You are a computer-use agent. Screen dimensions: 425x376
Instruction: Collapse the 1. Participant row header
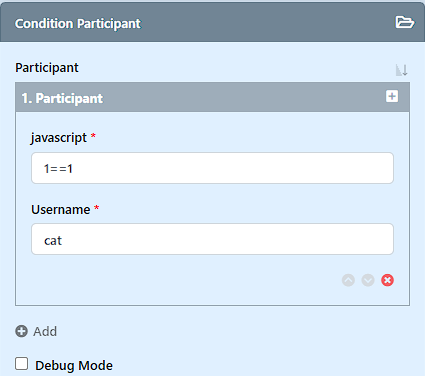pos(212,97)
